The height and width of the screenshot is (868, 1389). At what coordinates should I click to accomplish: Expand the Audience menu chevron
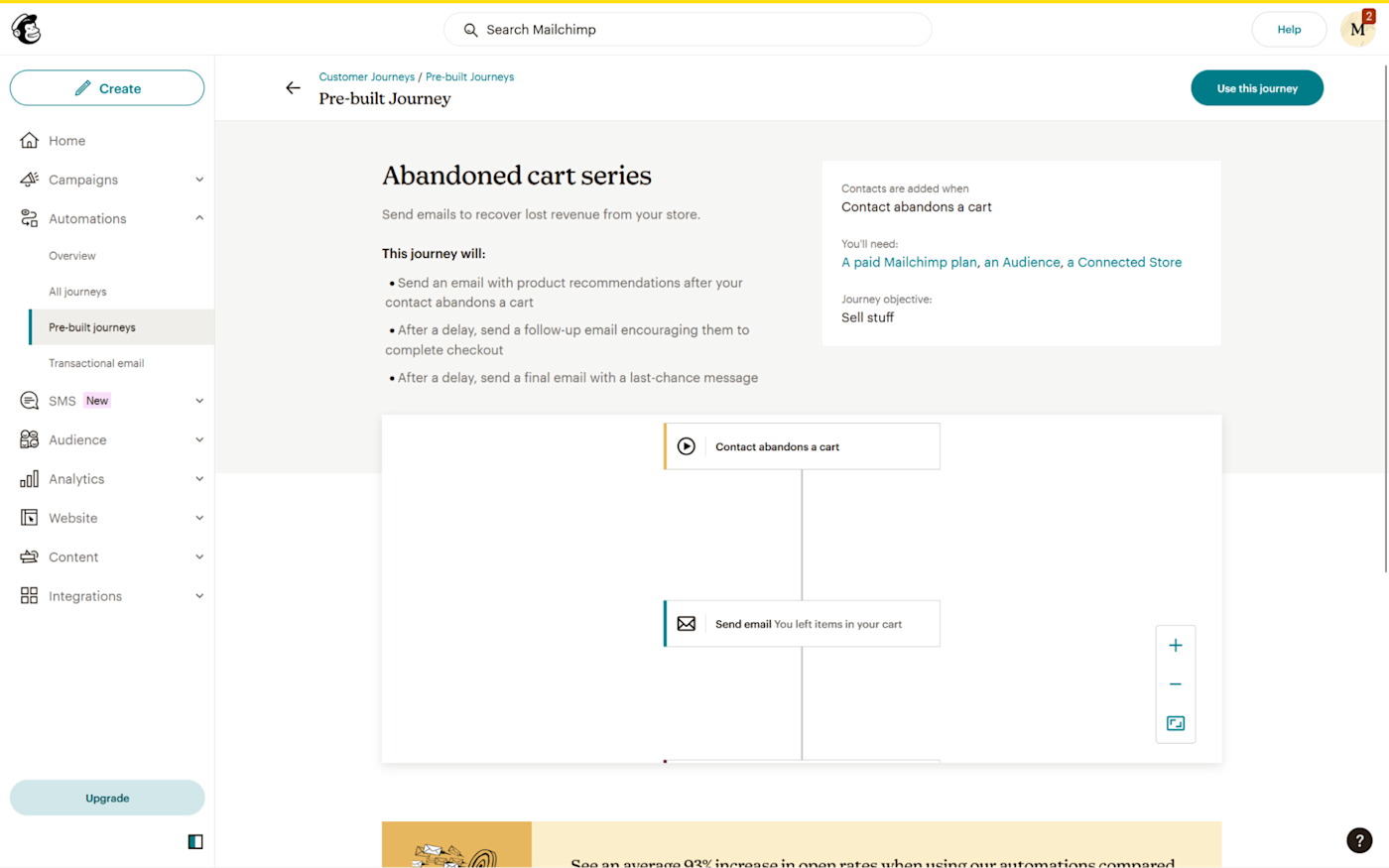click(x=199, y=439)
